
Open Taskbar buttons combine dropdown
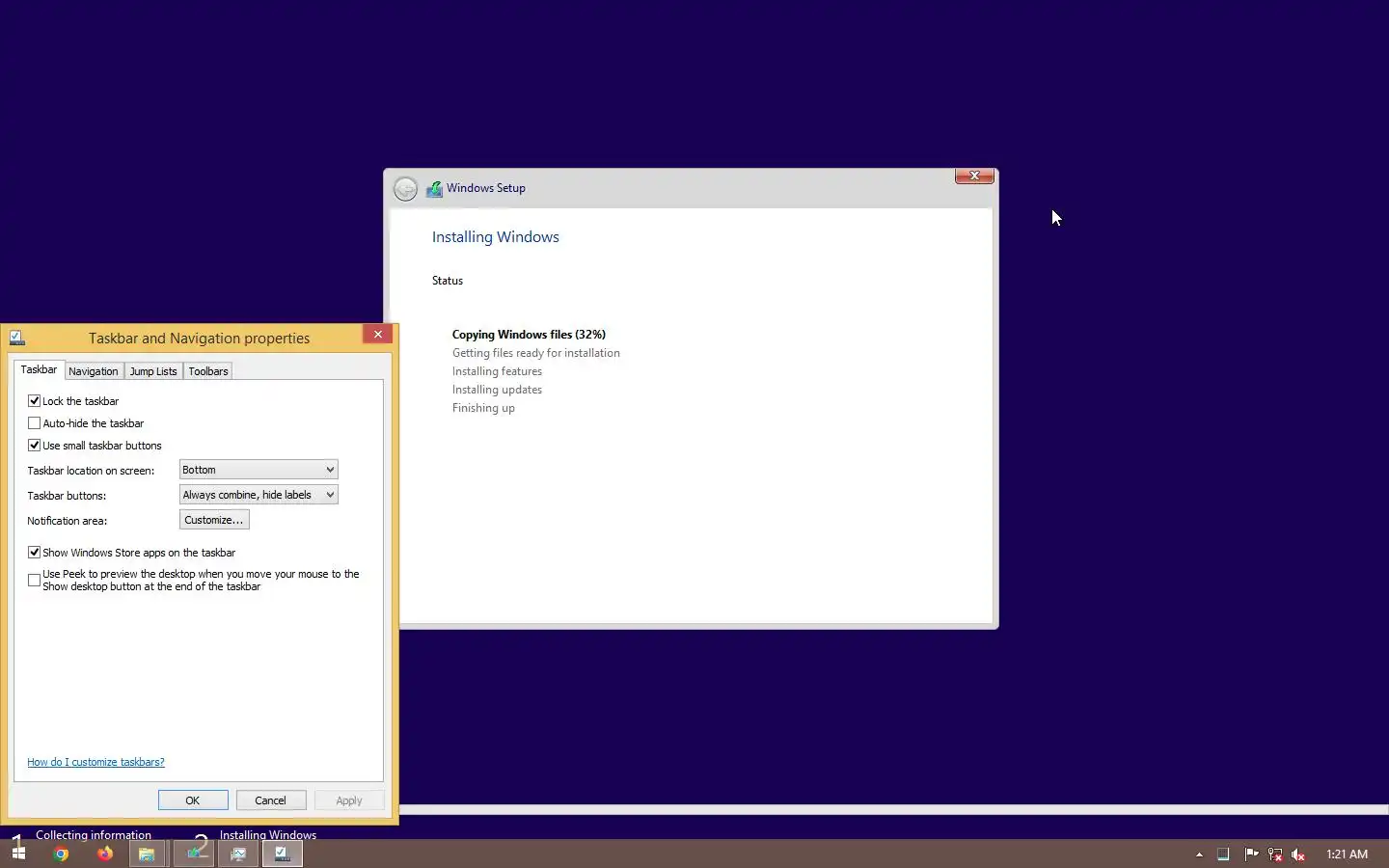coord(259,495)
